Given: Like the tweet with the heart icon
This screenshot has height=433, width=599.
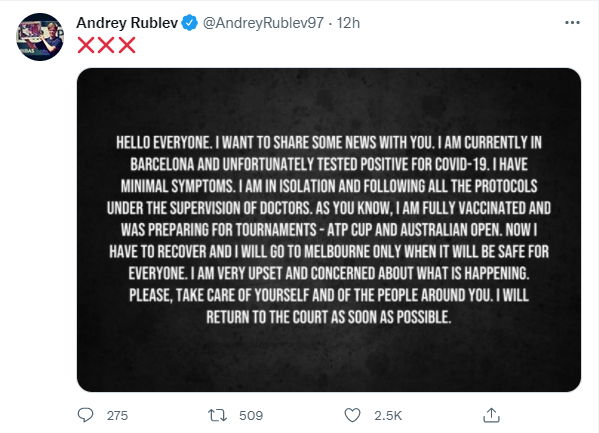Looking at the screenshot, I should pos(352,415).
